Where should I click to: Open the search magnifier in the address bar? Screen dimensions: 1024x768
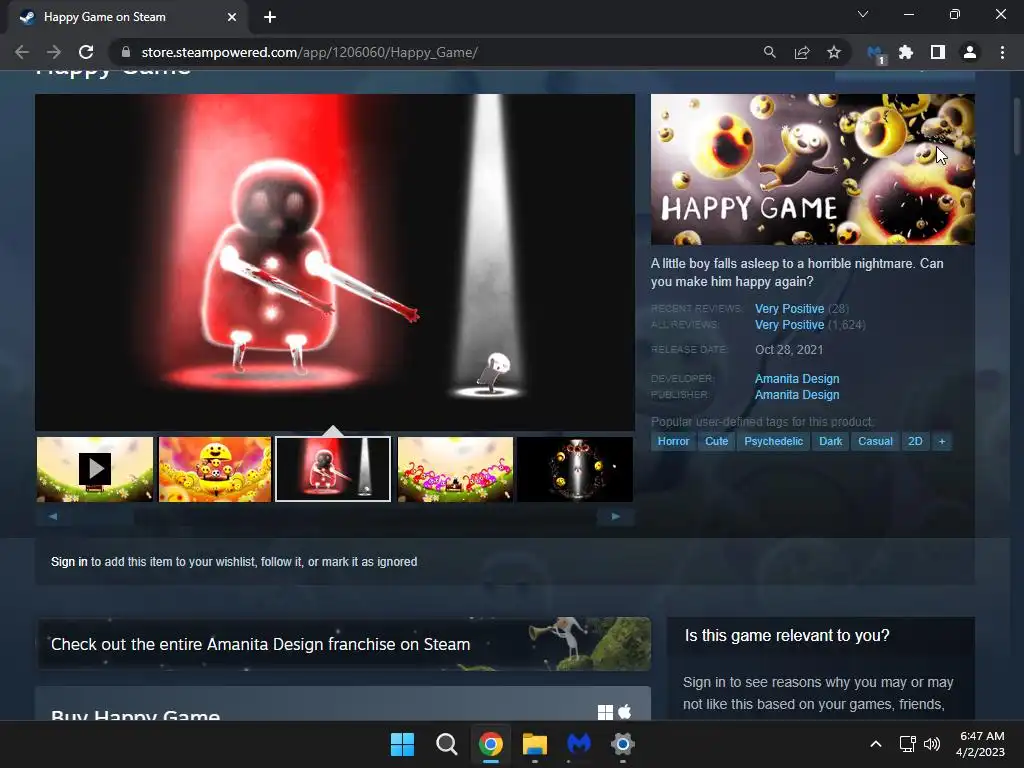[769, 52]
